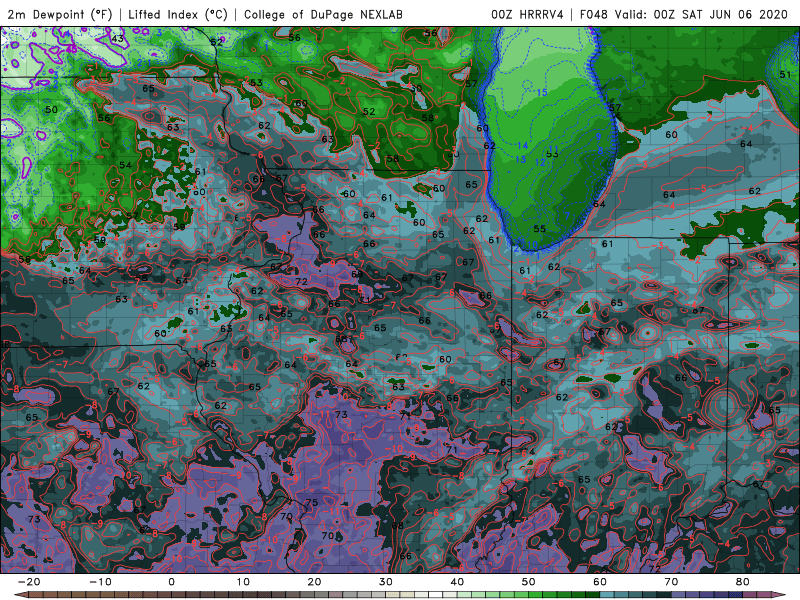
Task: Click the right arrow end of color bar
Action: (781, 595)
